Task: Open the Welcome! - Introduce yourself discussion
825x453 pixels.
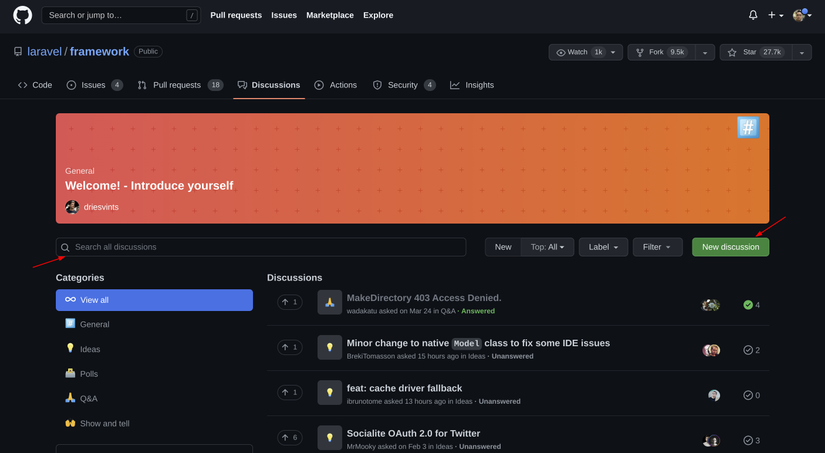Action: tap(149, 186)
